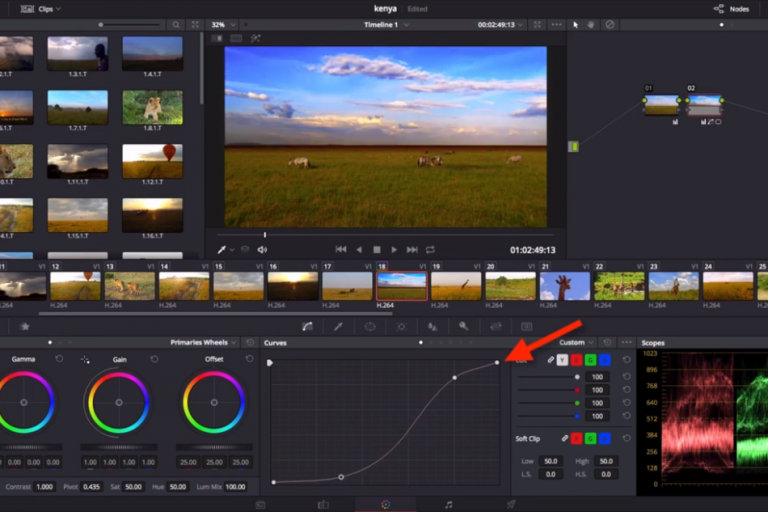Stop playback
The width and height of the screenshot is (768, 512).
[x=377, y=250]
